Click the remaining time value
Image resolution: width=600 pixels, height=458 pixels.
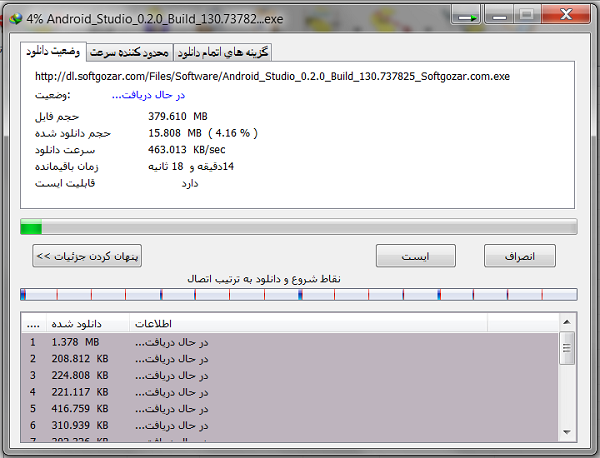coord(191,166)
